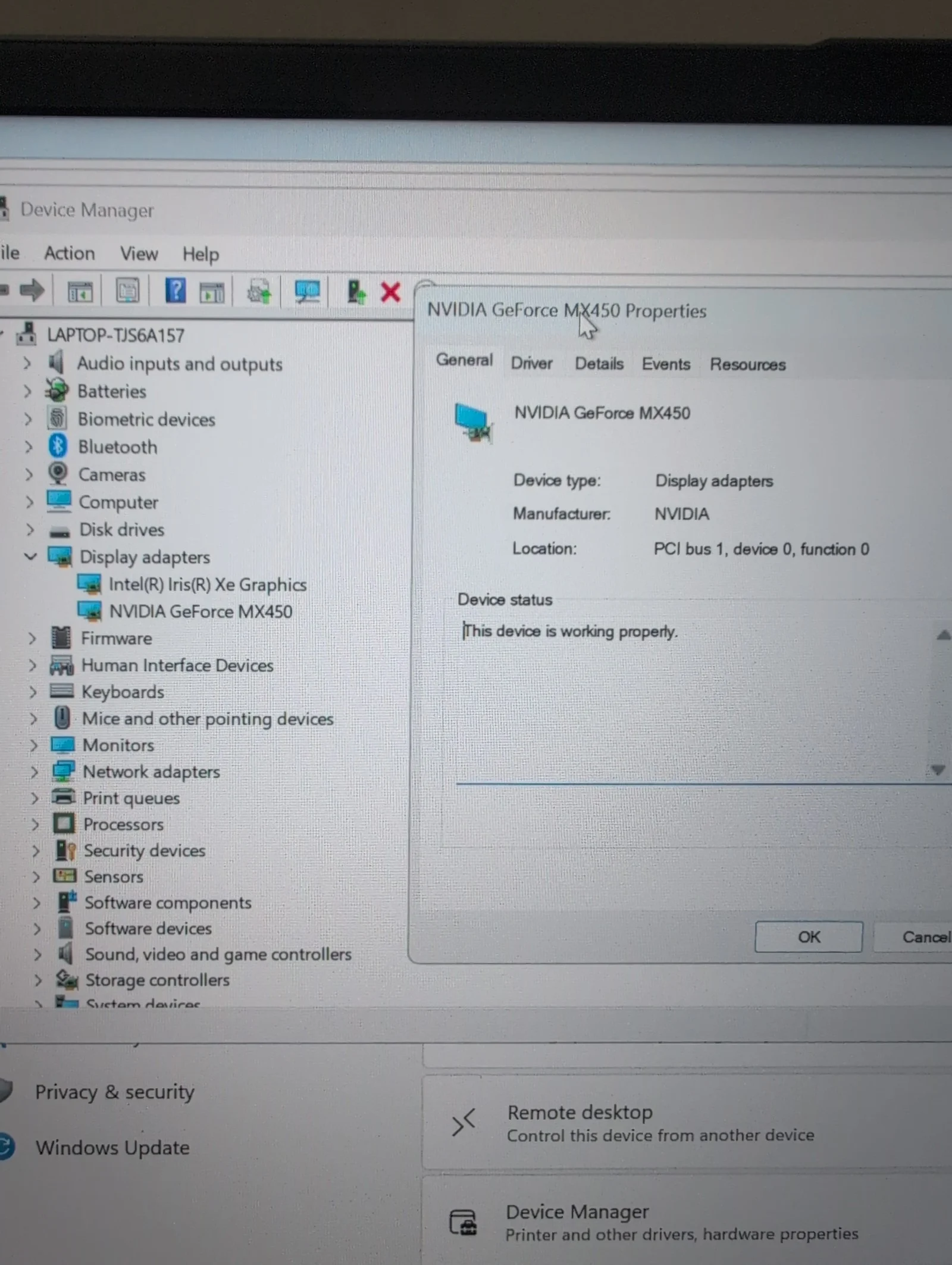Open Privacy & security in Settings sidebar
Image resolution: width=952 pixels, height=1265 pixels.
115,1092
